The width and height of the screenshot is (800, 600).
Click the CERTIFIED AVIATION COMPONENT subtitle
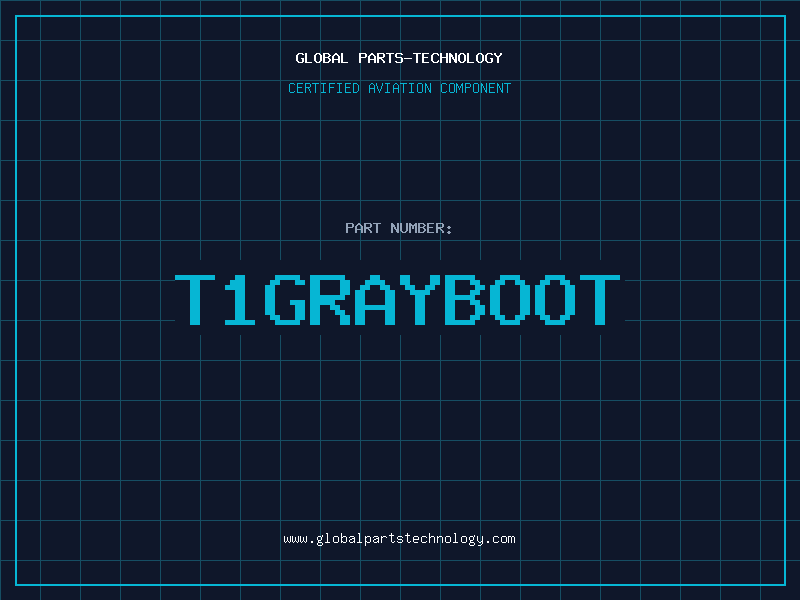pyautogui.click(x=399, y=88)
